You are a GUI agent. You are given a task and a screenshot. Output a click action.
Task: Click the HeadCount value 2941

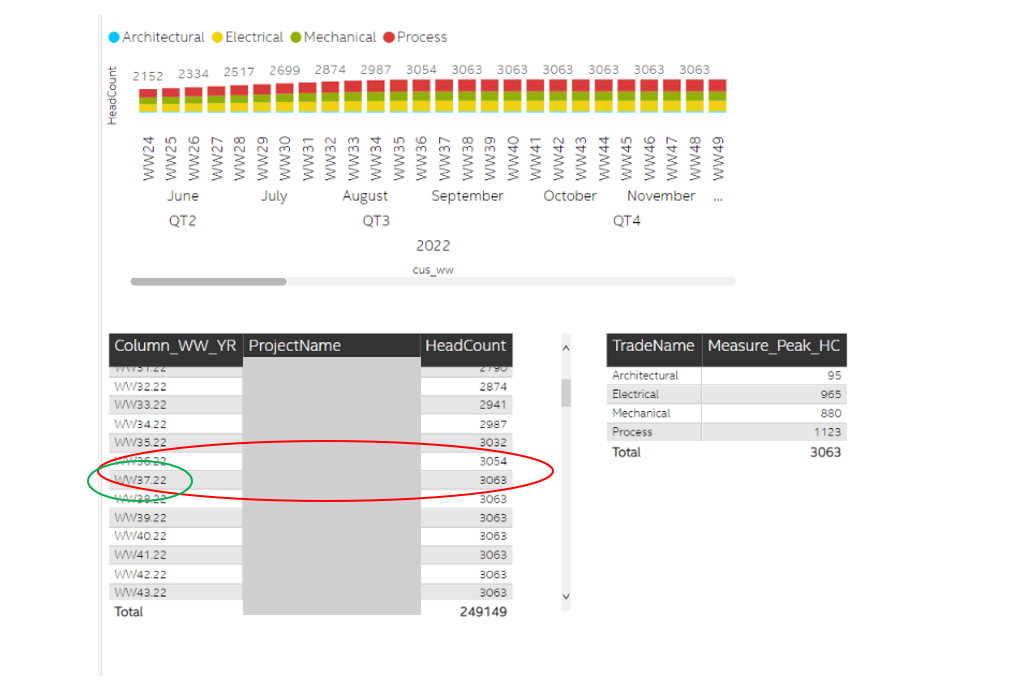pos(493,405)
